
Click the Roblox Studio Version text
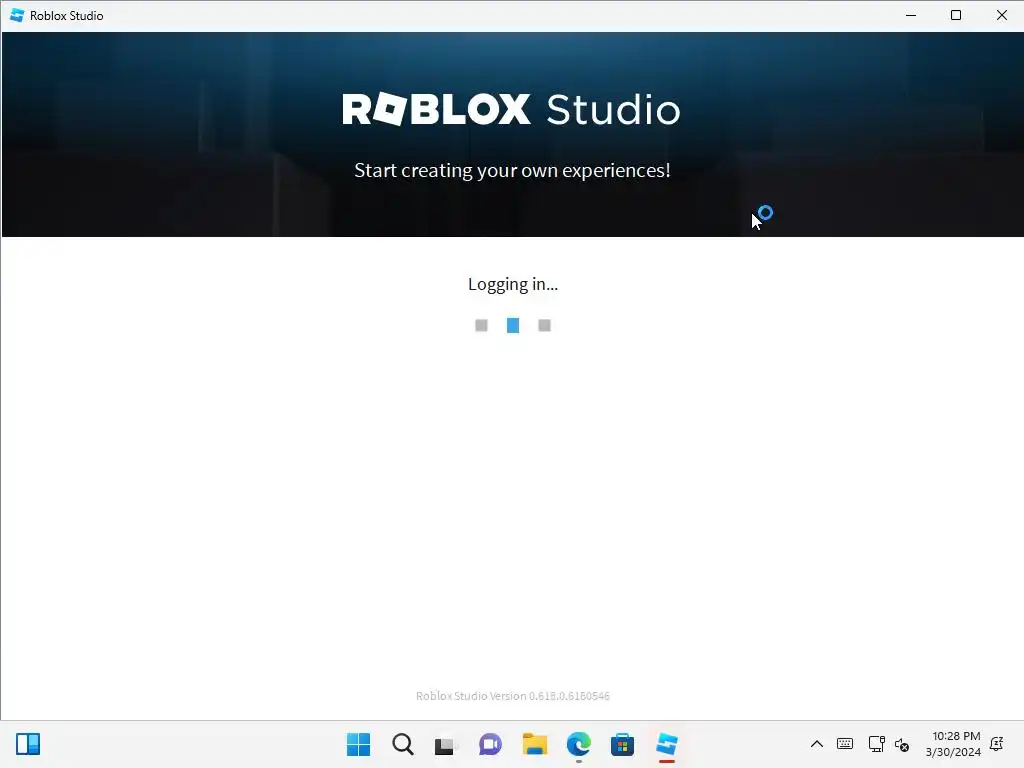513,696
